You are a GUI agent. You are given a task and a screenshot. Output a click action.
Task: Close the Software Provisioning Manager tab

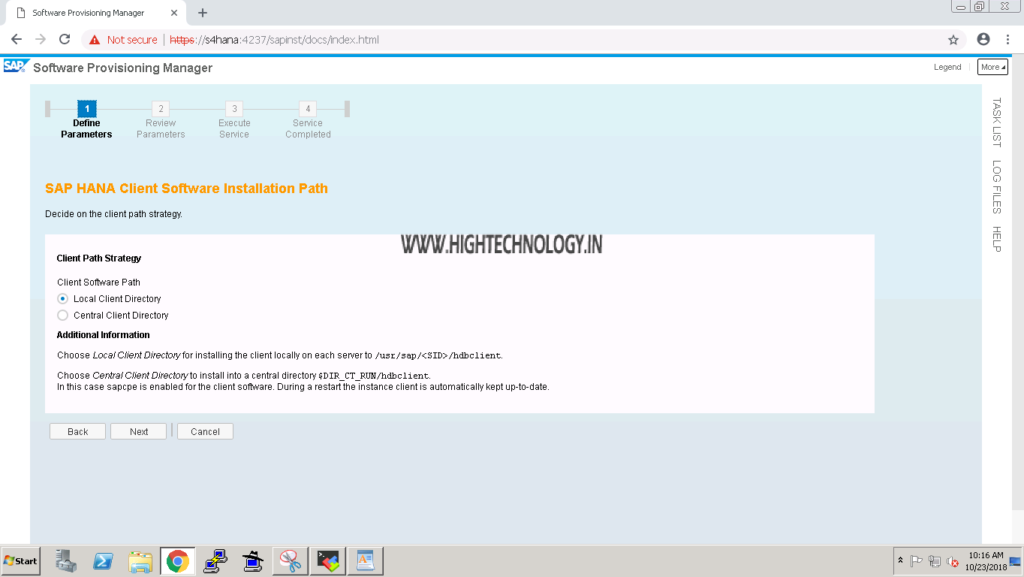tap(174, 13)
